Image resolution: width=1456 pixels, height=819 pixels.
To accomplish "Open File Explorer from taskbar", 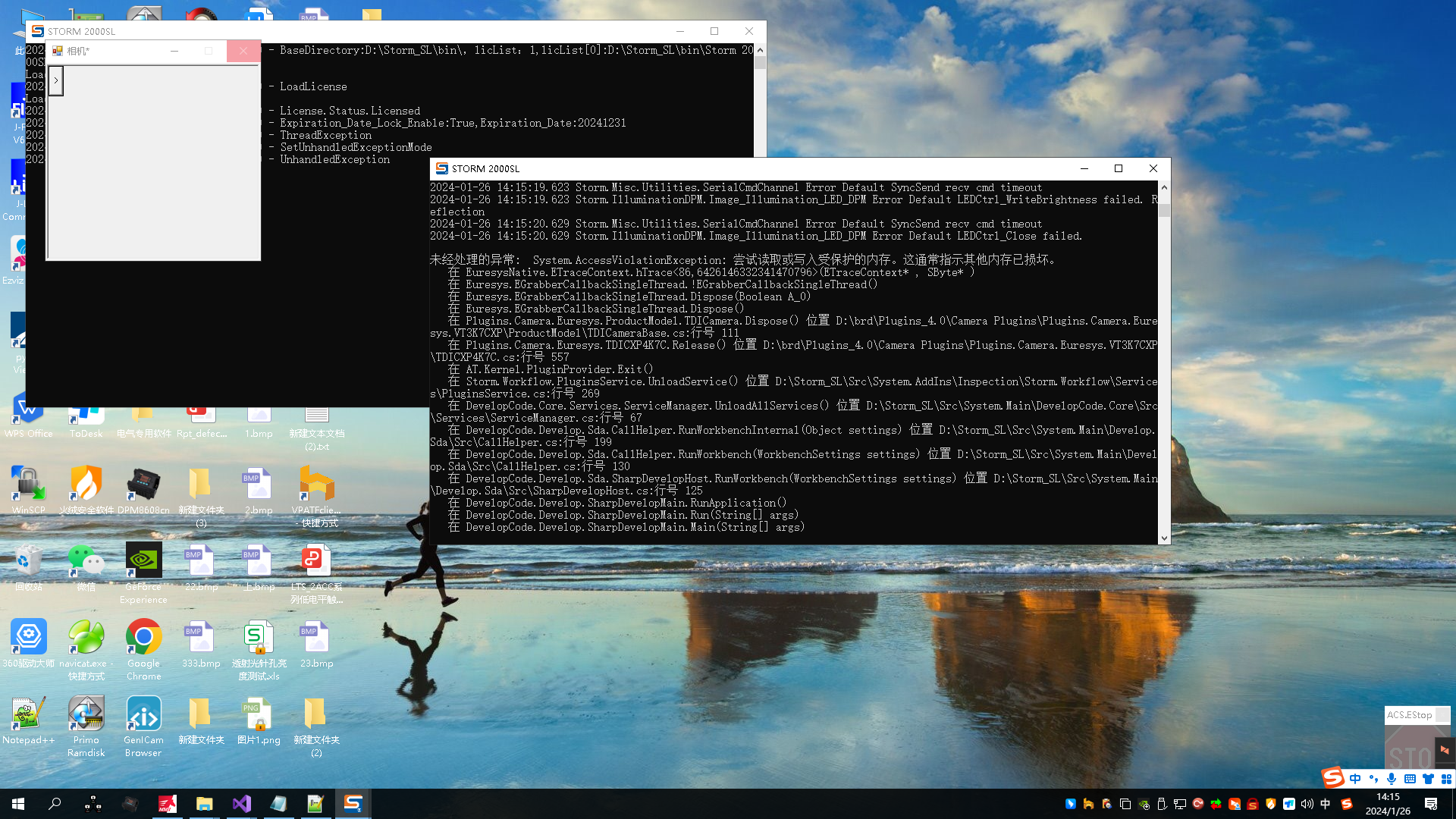I will (204, 804).
